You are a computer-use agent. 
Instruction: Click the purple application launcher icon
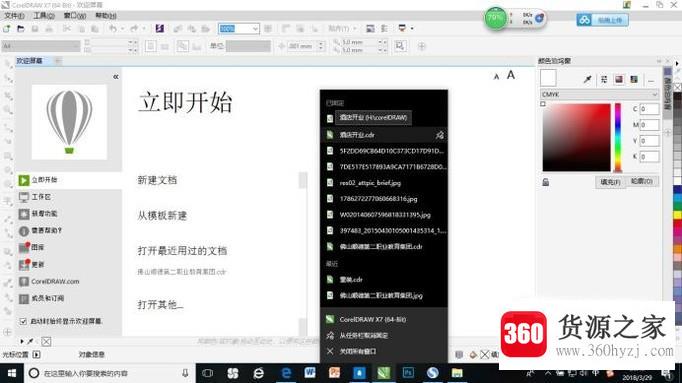[x=160, y=29]
